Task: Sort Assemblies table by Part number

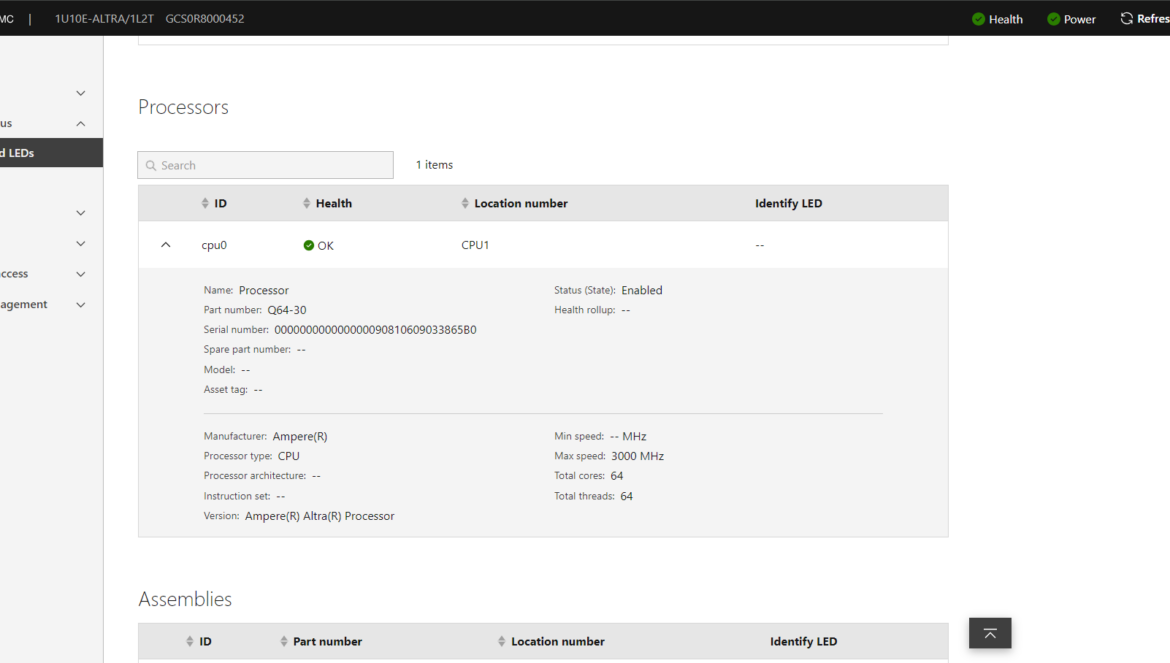Action: pyautogui.click(x=321, y=641)
